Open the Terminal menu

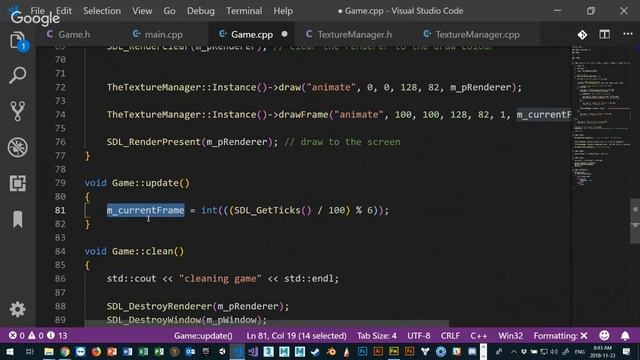coord(244,11)
